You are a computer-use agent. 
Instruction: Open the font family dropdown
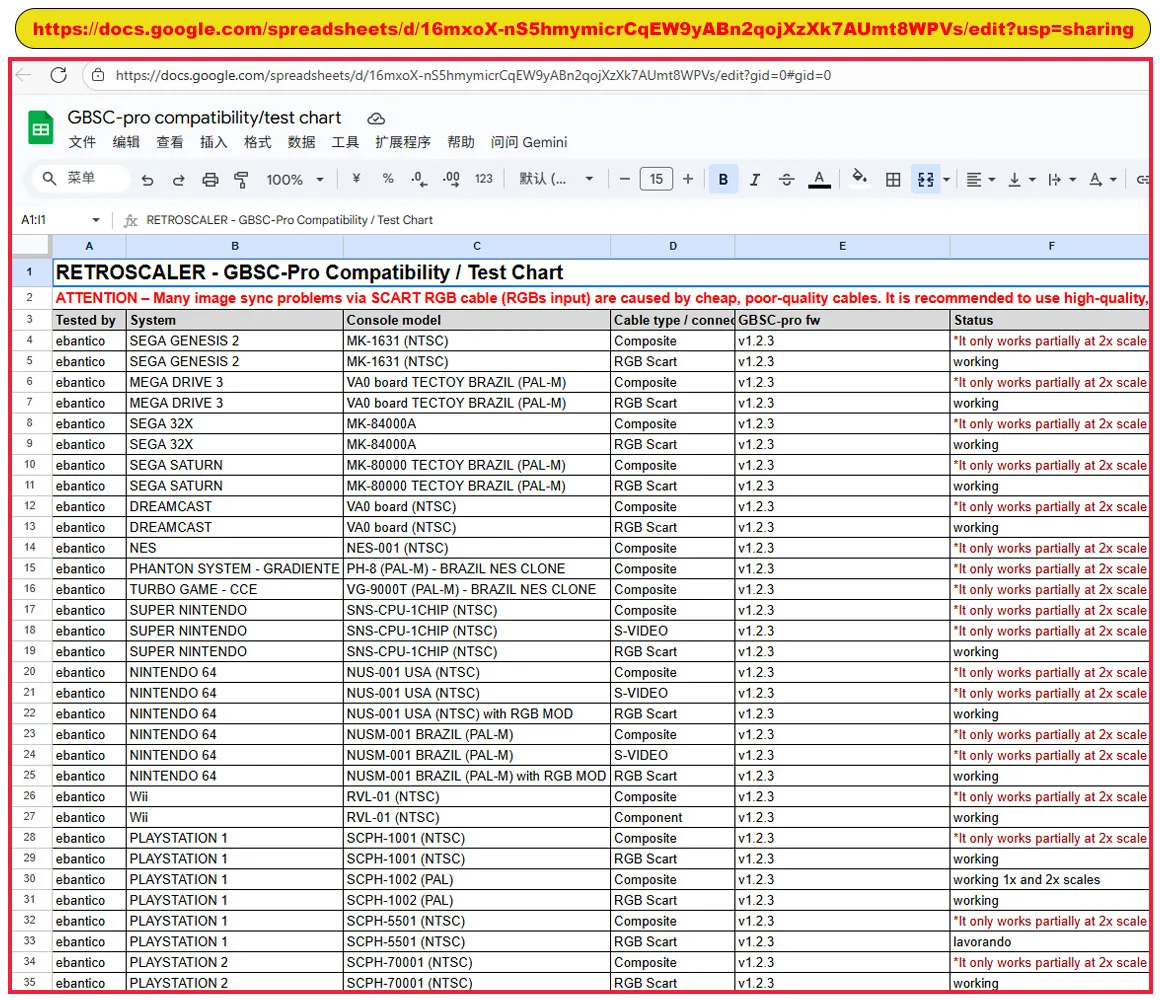pyautogui.click(x=556, y=179)
